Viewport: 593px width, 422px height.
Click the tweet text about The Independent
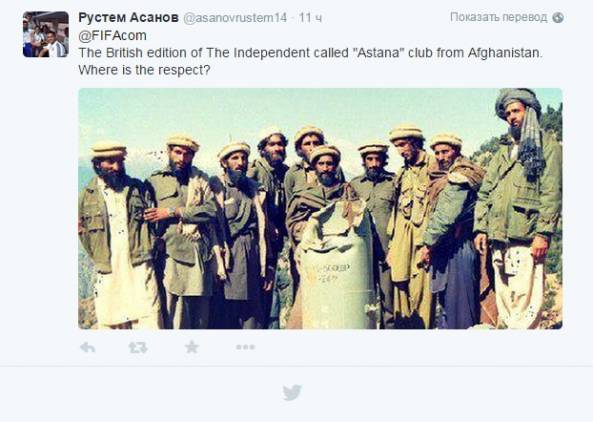pos(310,61)
